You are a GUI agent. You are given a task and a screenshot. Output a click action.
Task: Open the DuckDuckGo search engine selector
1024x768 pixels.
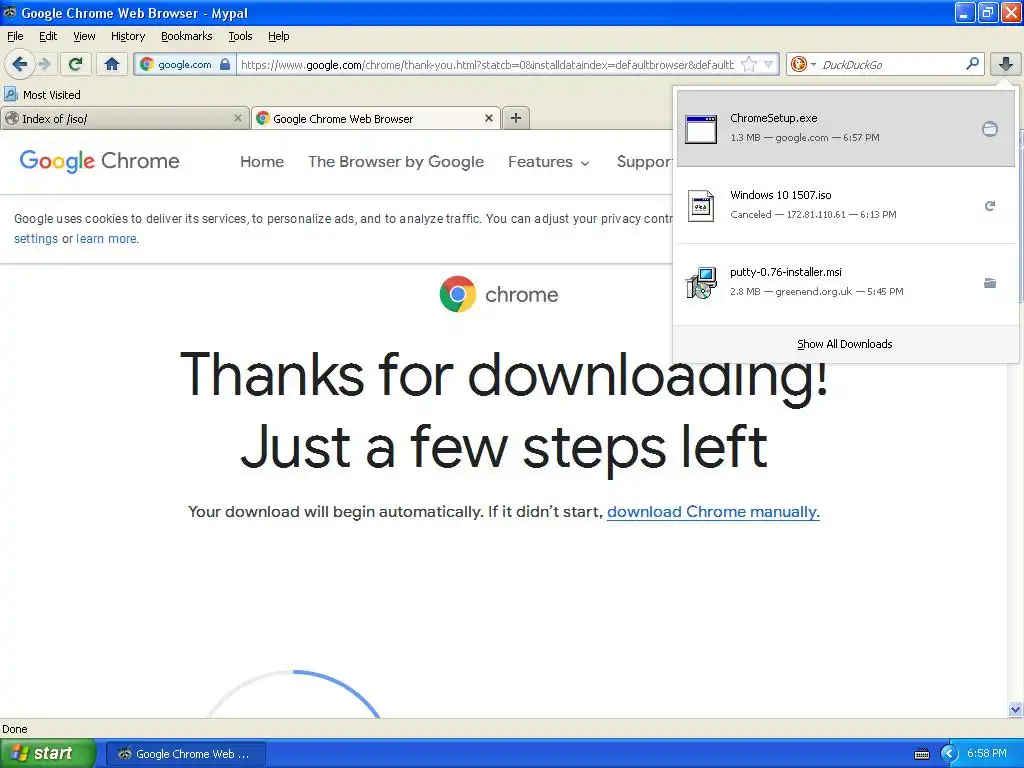point(803,64)
